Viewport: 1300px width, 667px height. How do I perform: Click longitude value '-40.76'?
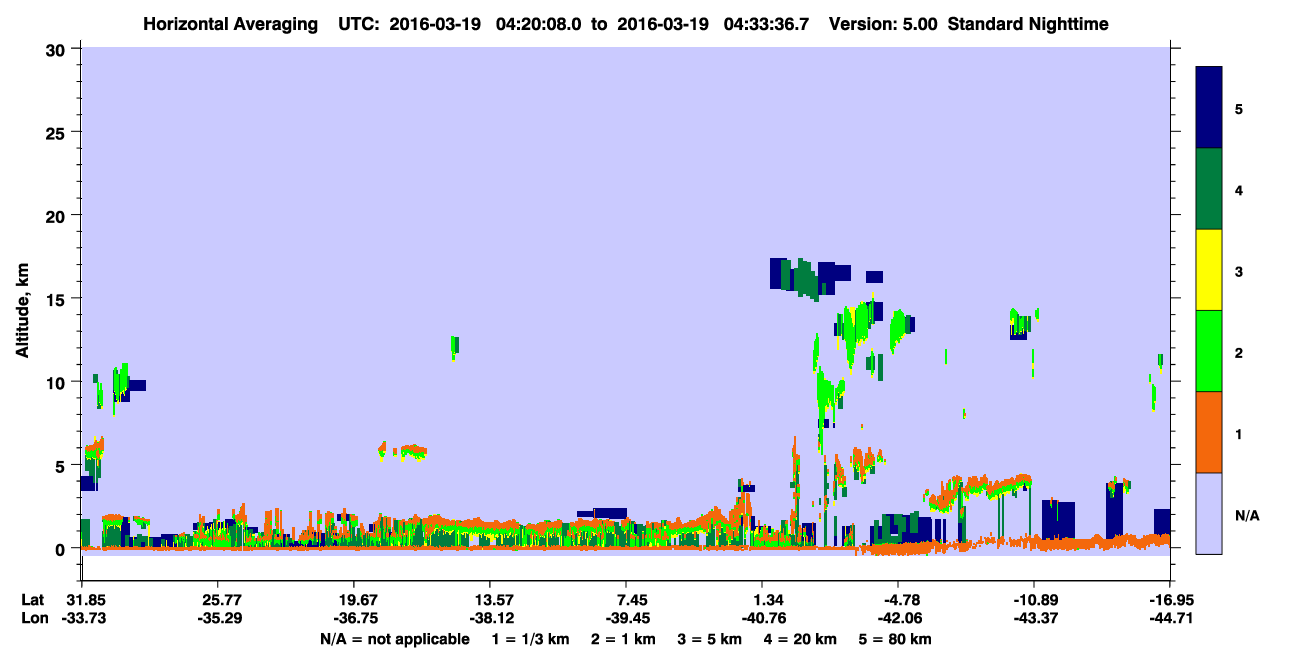(x=762, y=618)
